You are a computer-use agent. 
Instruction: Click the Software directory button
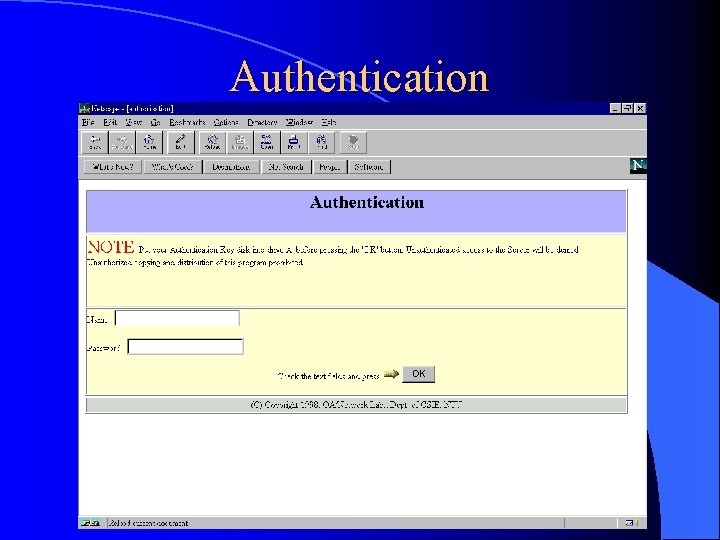coord(369,167)
